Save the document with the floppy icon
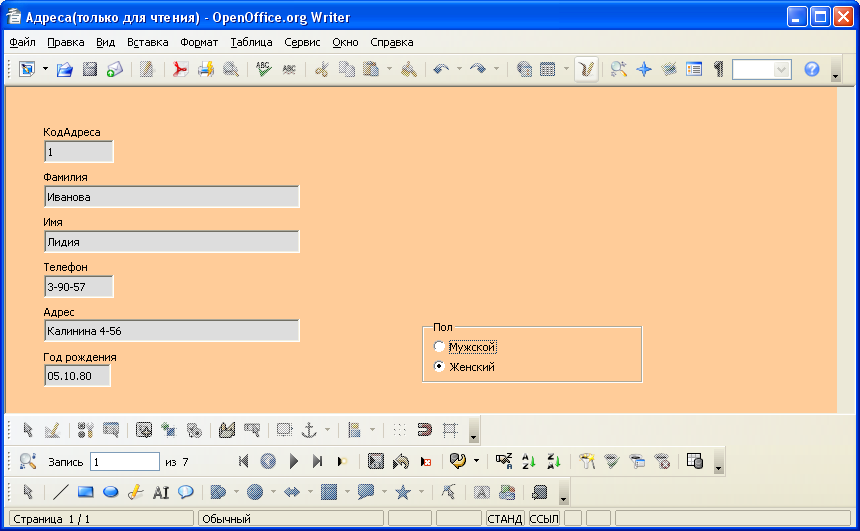The width and height of the screenshot is (860, 531). click(x=89, y=70)
